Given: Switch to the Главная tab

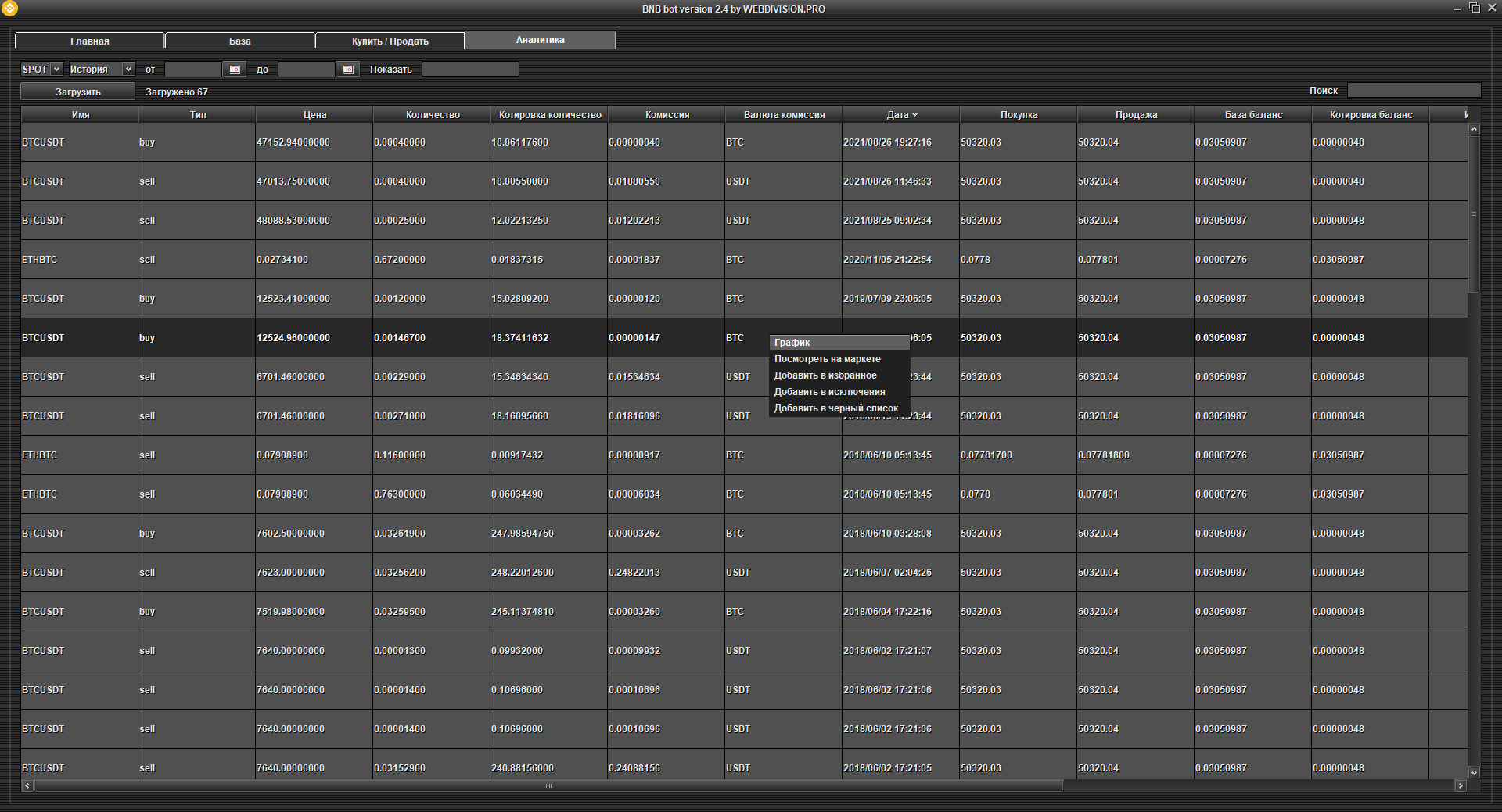Looking at the screenshot, I should pos(89,41).
